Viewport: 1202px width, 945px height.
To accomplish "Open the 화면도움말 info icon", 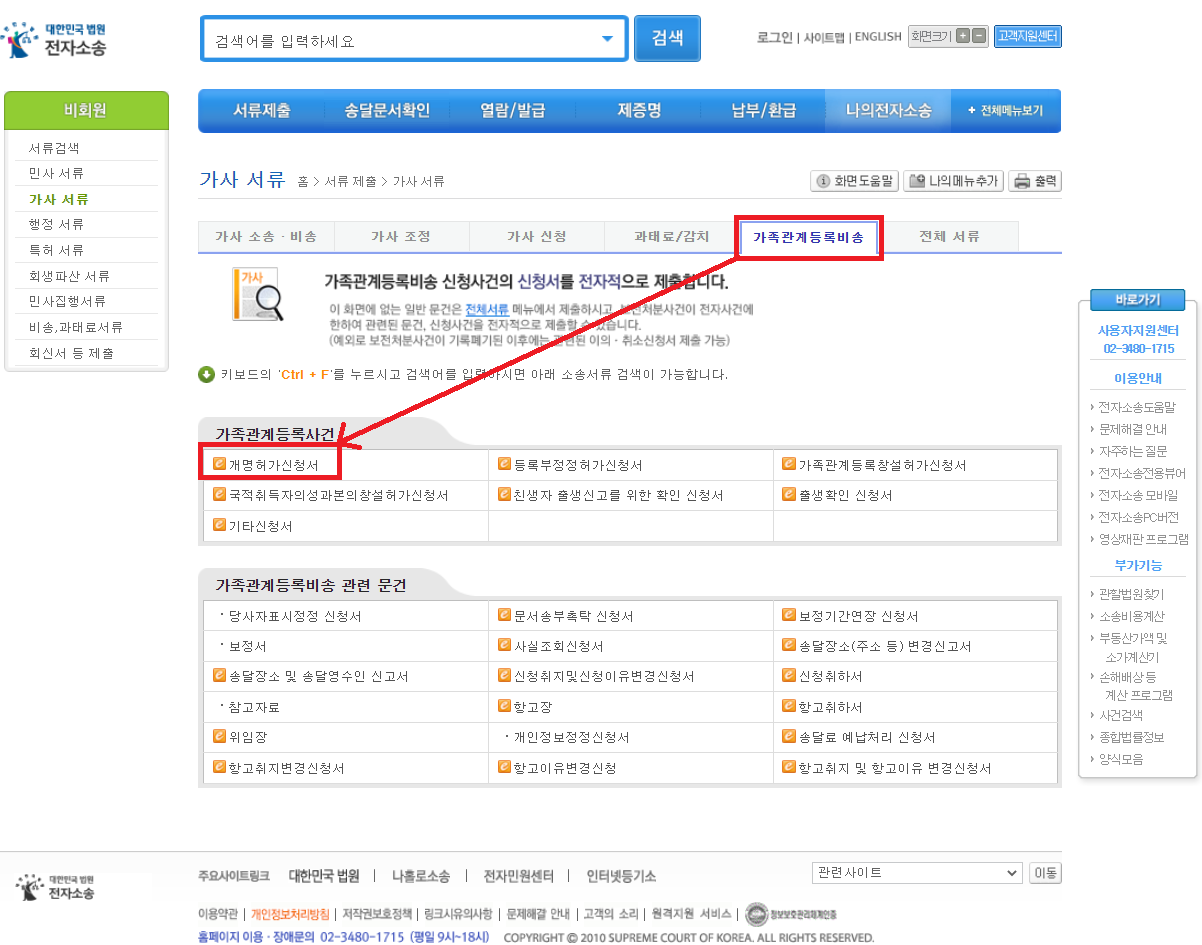I will pyautogui.click(x=824, y=180).
